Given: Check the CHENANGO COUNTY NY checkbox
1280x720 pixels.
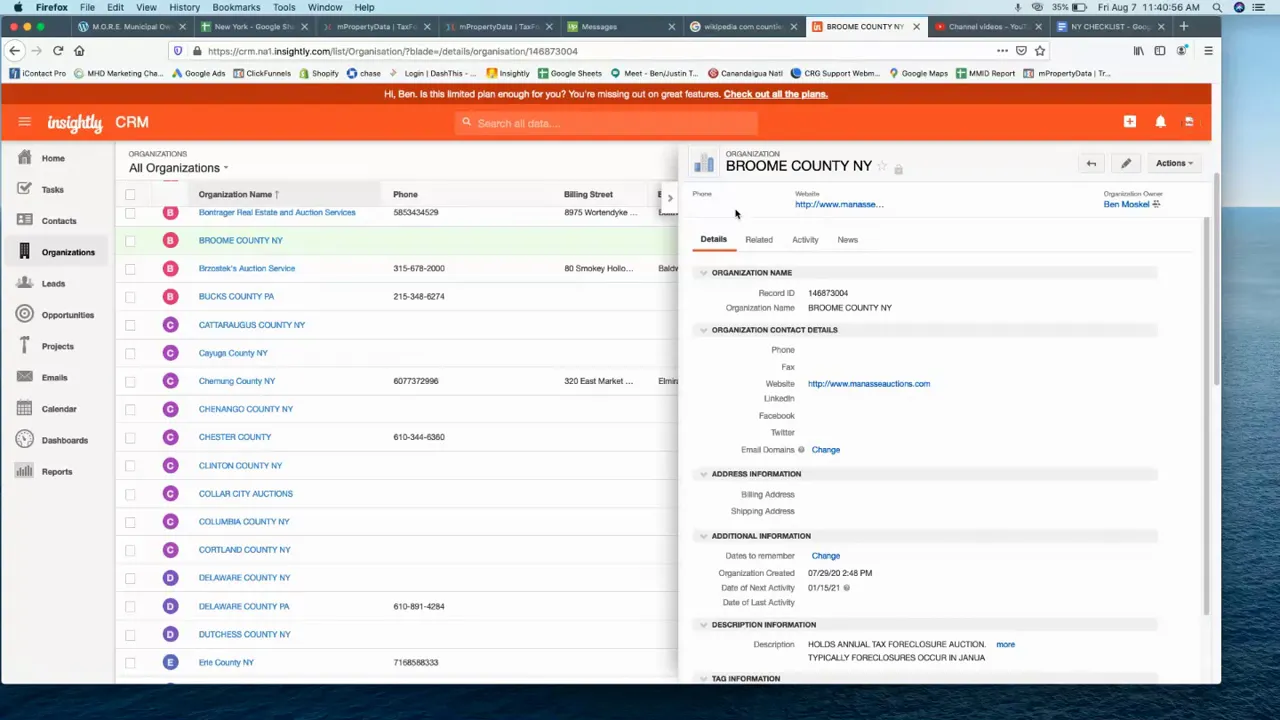Looking at the screenshot, I should coord(130,409).
